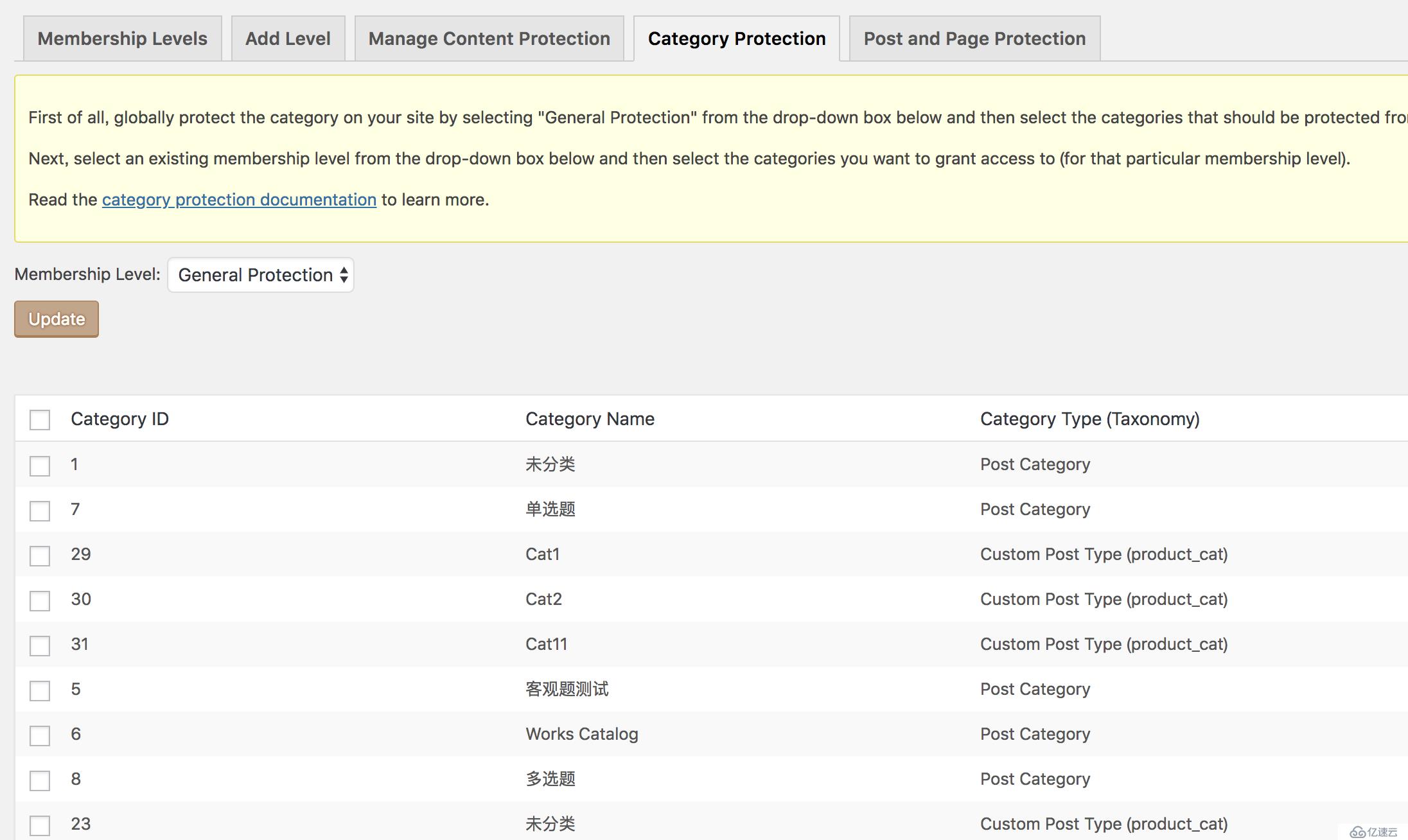Click the Membership Levels tab
This screenshot has height=840, width=1408.
coord(122,38)
